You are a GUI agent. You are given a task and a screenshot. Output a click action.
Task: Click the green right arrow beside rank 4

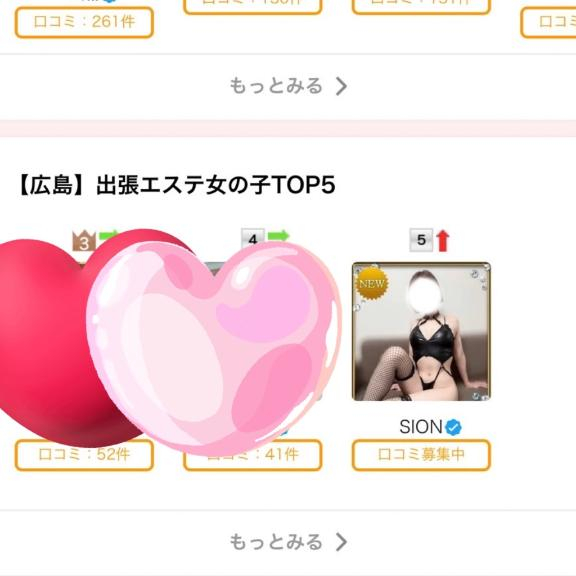coord(278,235)
